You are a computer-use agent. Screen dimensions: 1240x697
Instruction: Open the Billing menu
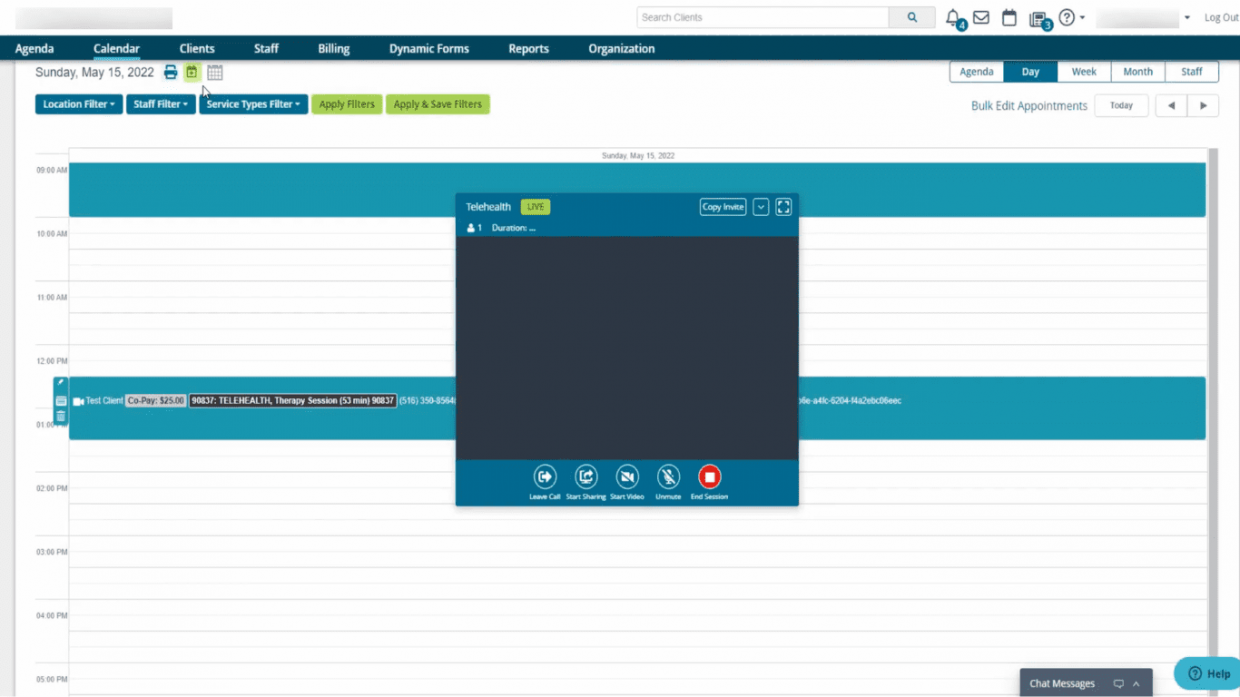(334, 48)
